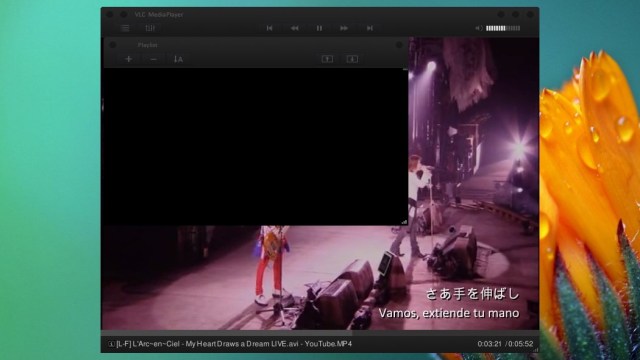Fast forward the video playback
Screen dimensions: 640x360
click(344, 28)
